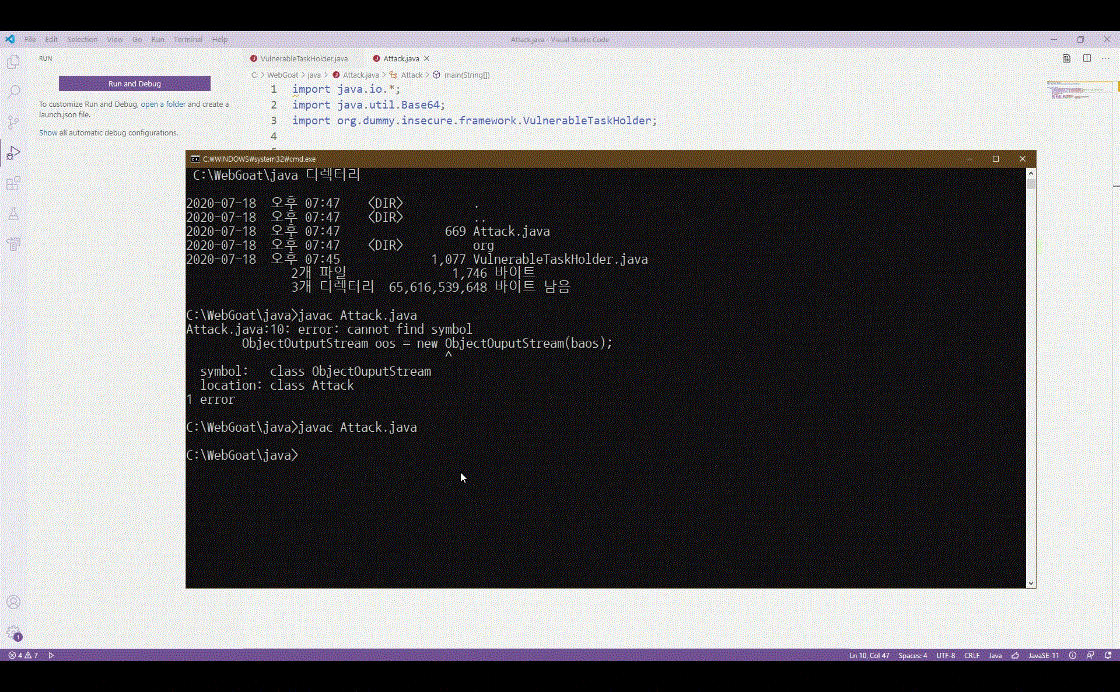Open the editor more actions ellipsis

point(1106,59)
